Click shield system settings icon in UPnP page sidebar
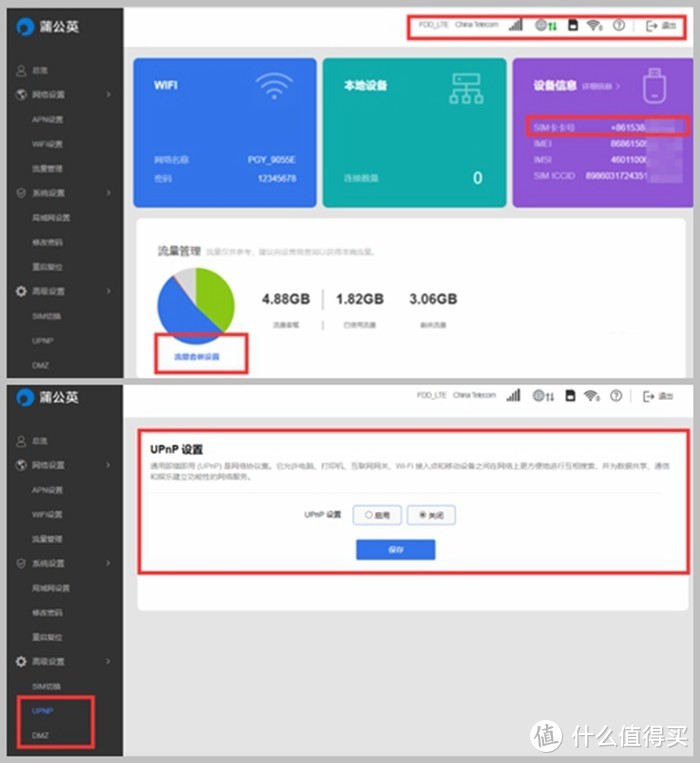The height and width of the screenshot is (763, 700). click(x=21, y=563)
